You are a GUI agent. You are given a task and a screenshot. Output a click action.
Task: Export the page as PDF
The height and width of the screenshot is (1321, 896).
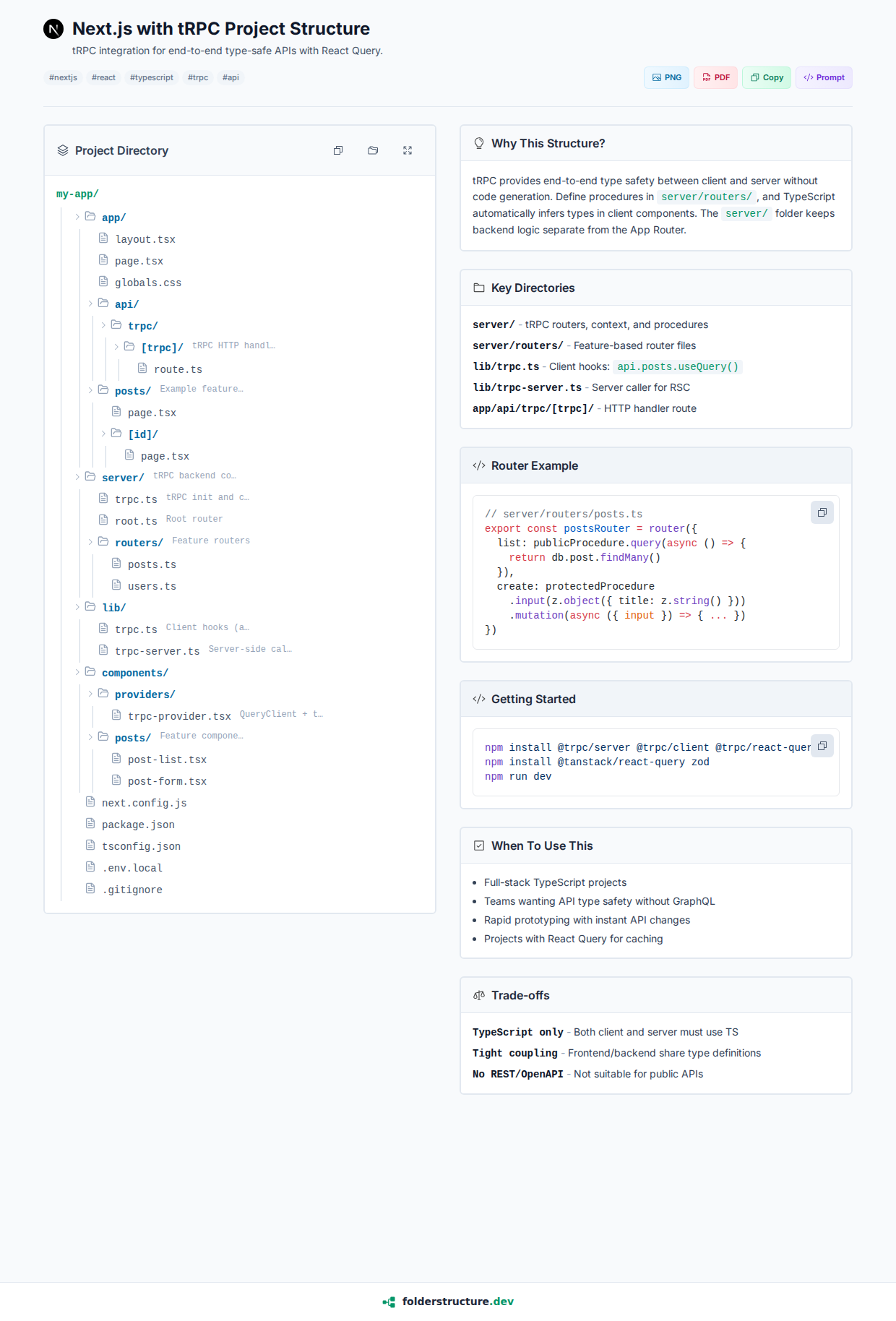coord(715,77)
